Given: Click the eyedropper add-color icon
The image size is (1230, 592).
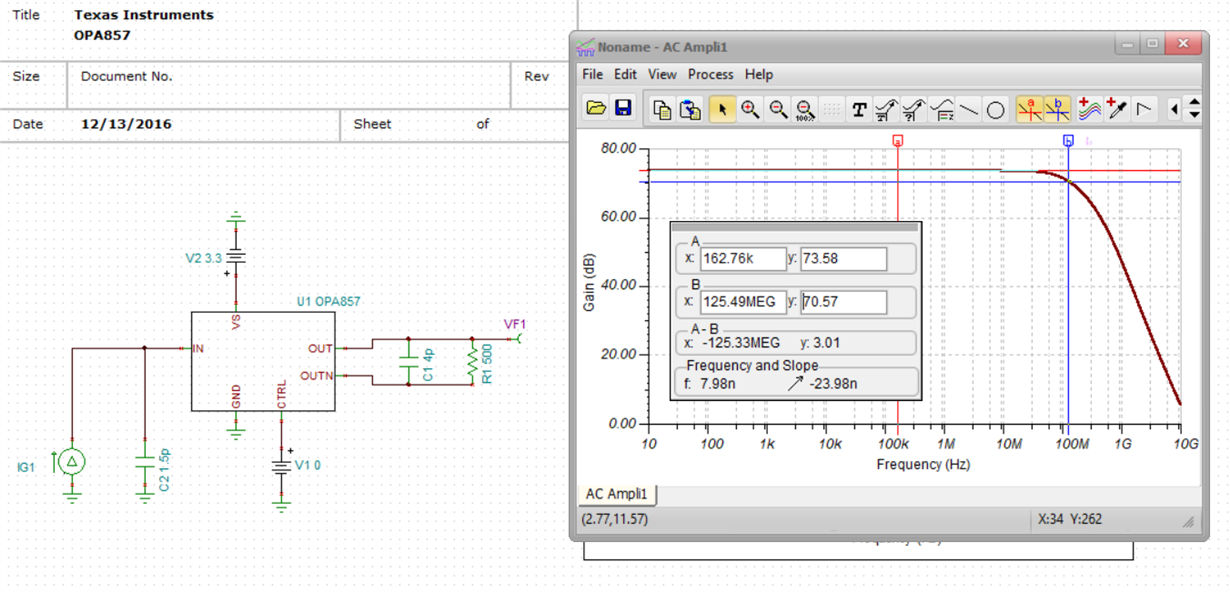Looking at the screenshot, I should pyautogui.click(x=1117, y=109).
